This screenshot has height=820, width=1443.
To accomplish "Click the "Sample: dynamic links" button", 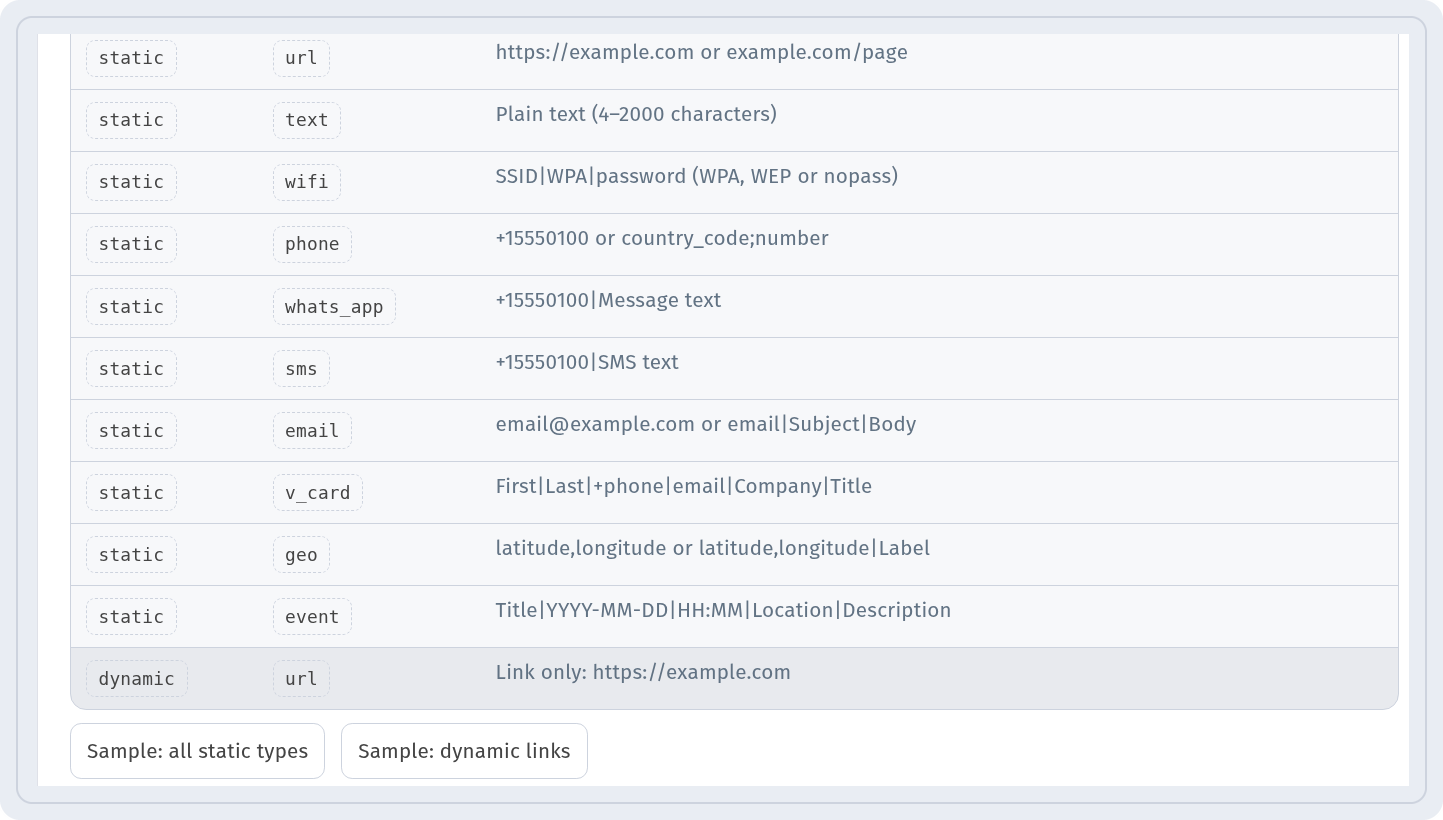I will point(464,751).
